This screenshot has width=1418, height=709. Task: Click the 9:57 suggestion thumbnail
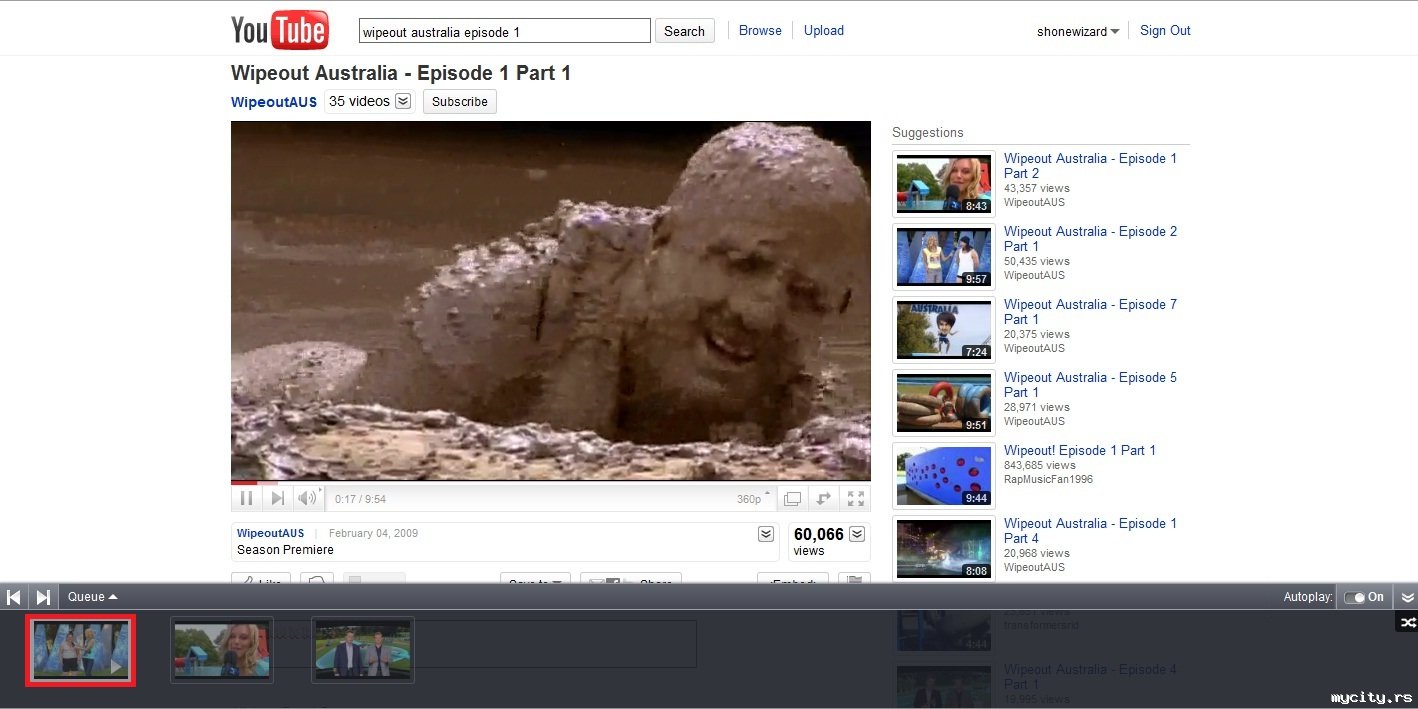(x=944, y=257)
